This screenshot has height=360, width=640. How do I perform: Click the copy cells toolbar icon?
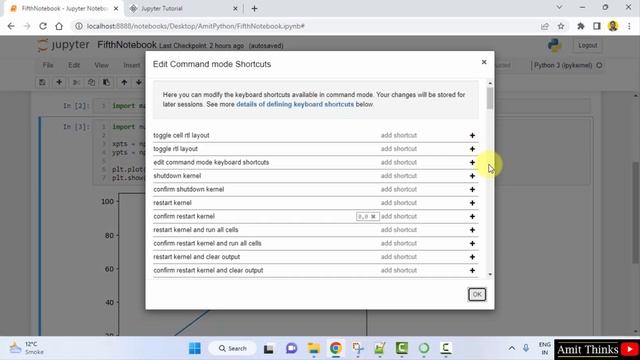(x=91, y=82)
